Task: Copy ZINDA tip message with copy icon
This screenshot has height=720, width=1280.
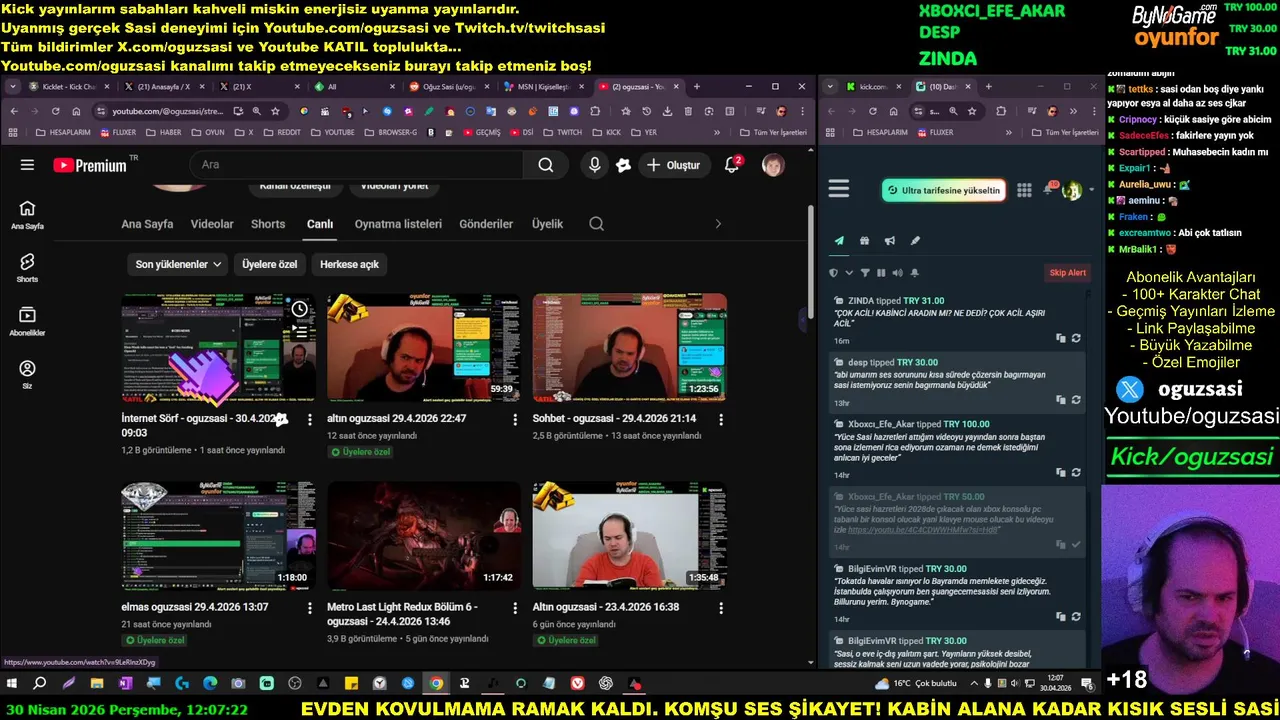Action: click(x=1061, y=338)
